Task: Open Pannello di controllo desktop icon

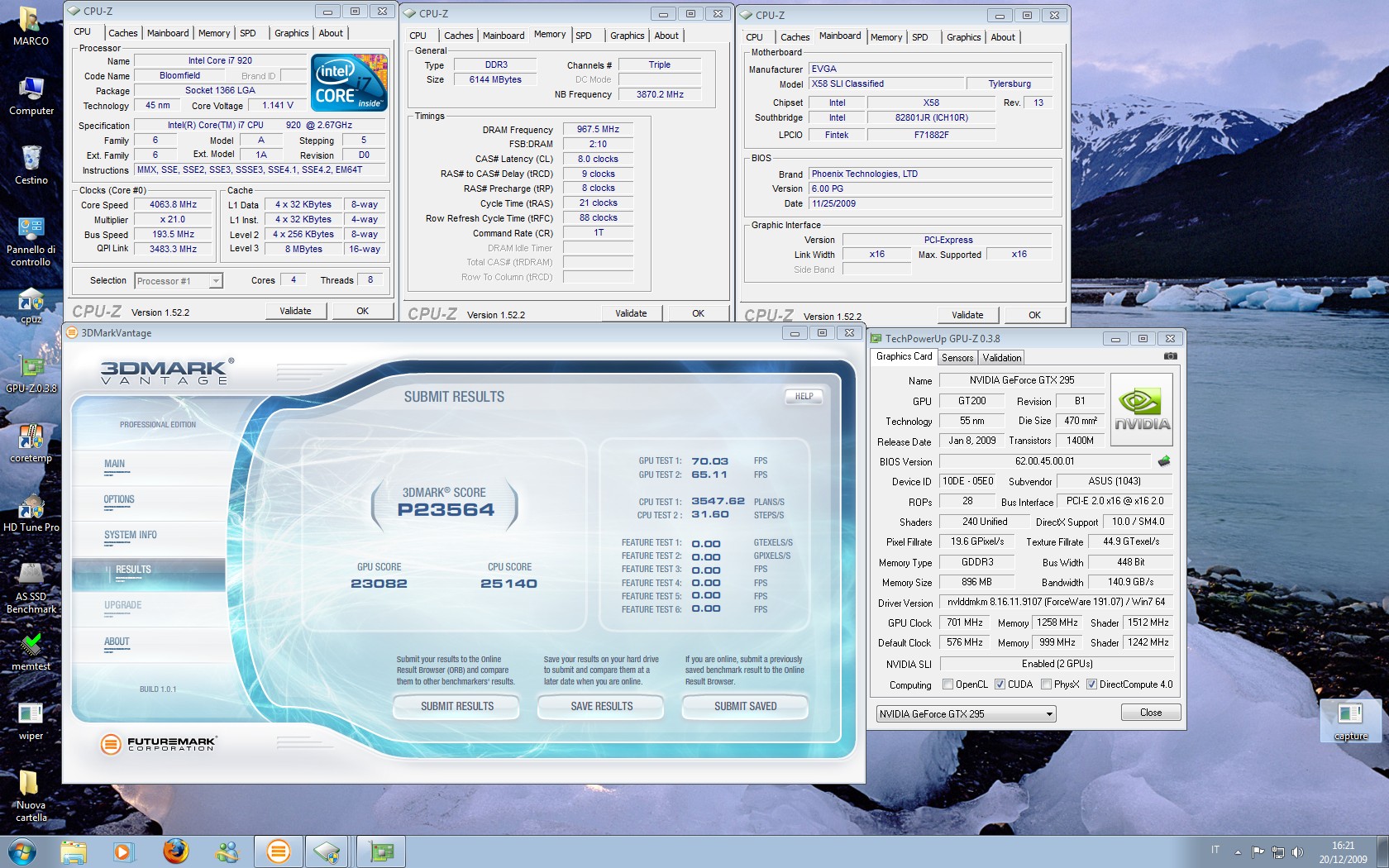Action: click(31, 241)
